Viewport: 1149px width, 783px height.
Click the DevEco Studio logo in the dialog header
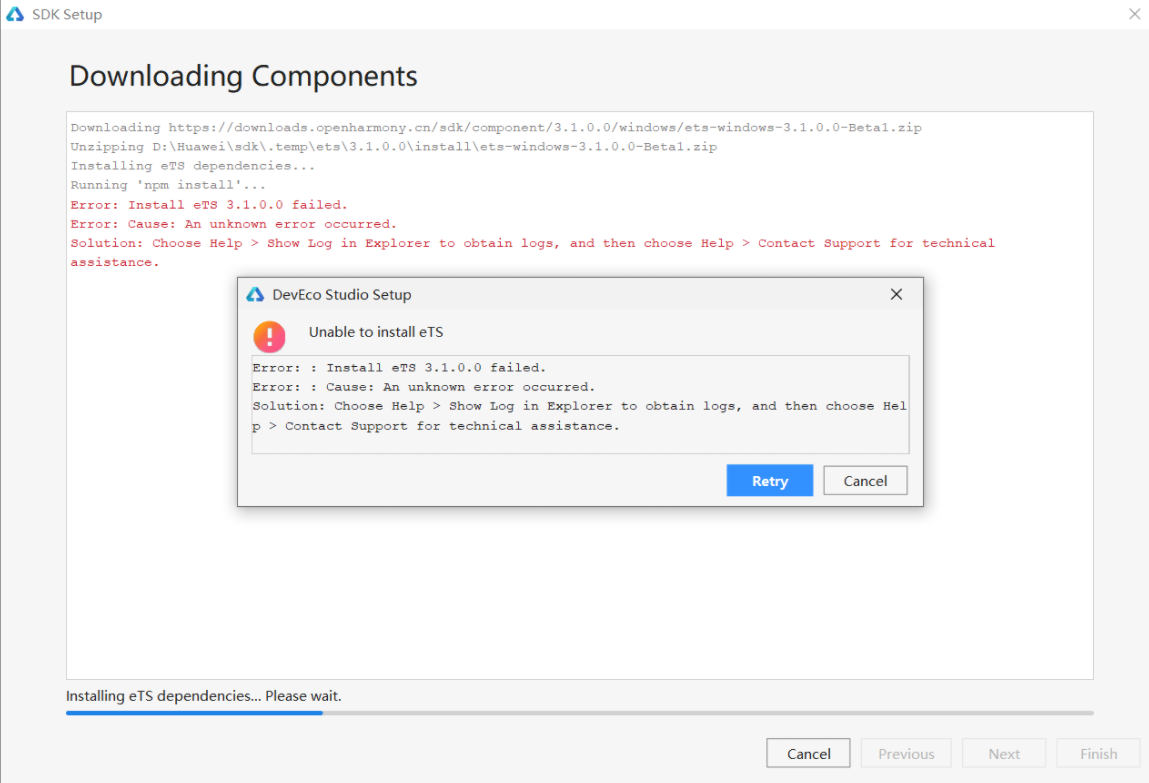pyautogui.click(x=255, y=294)
